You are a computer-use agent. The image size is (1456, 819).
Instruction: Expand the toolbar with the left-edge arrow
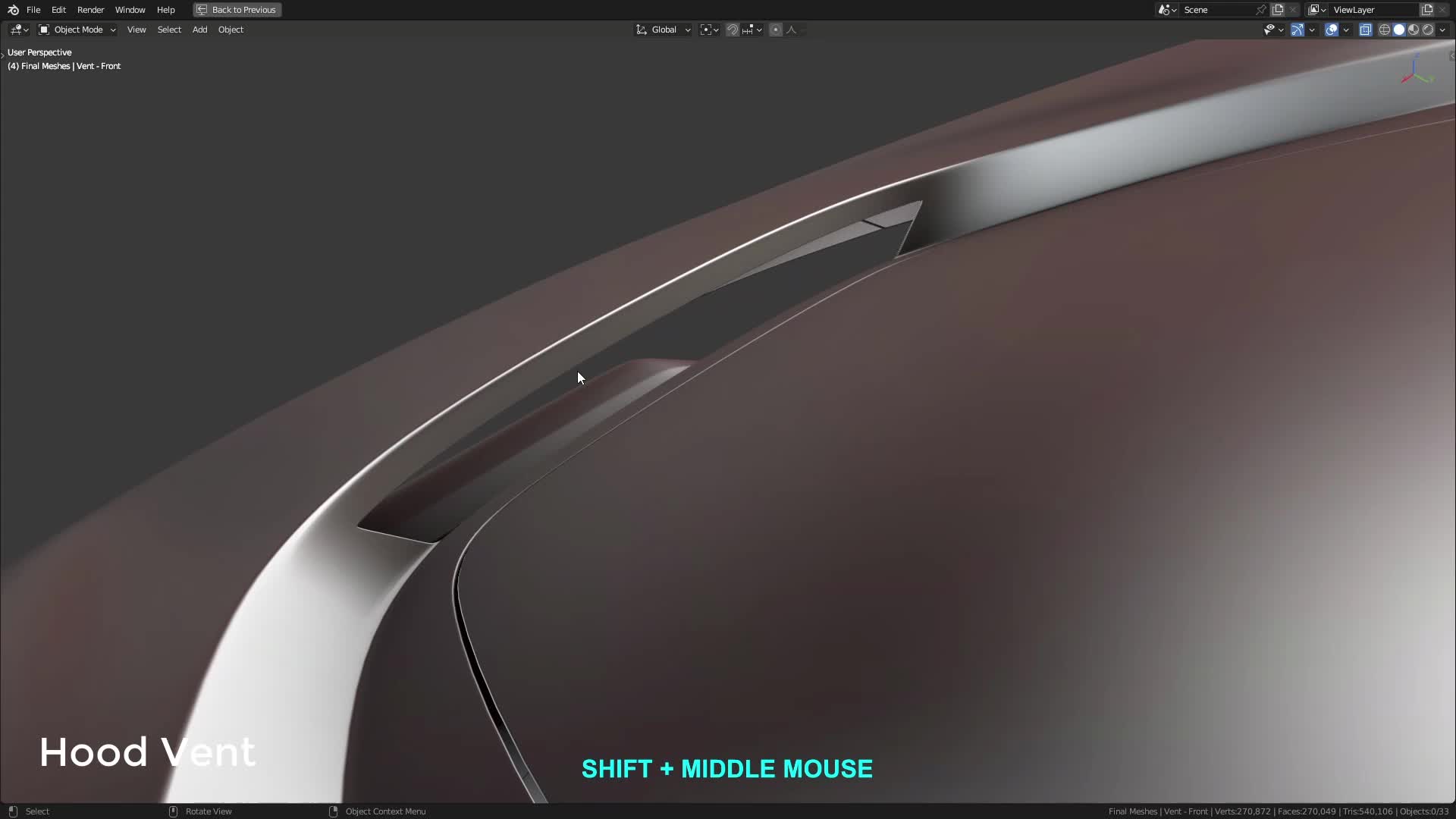click(x=3, y=55)
